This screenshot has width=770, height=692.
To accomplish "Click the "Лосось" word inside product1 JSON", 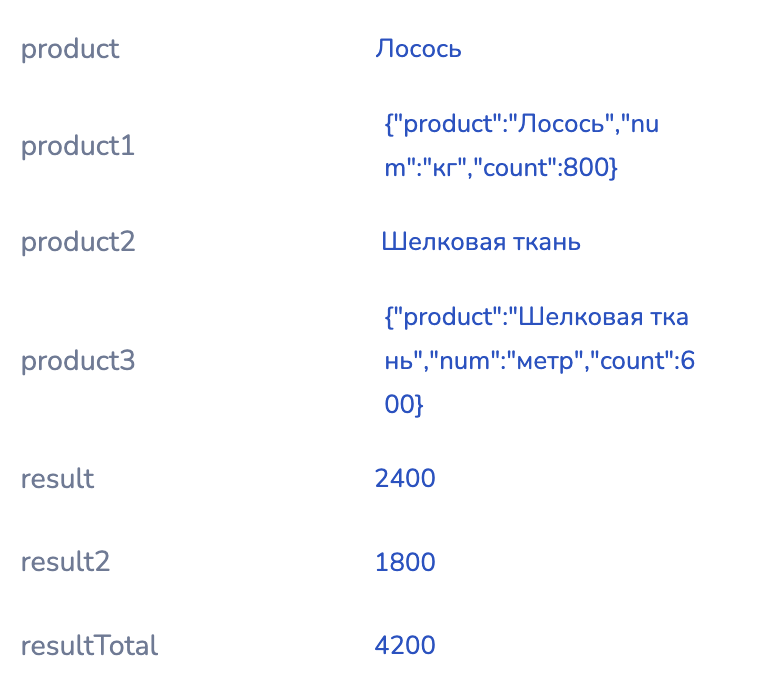I will [x=561, y=124].
